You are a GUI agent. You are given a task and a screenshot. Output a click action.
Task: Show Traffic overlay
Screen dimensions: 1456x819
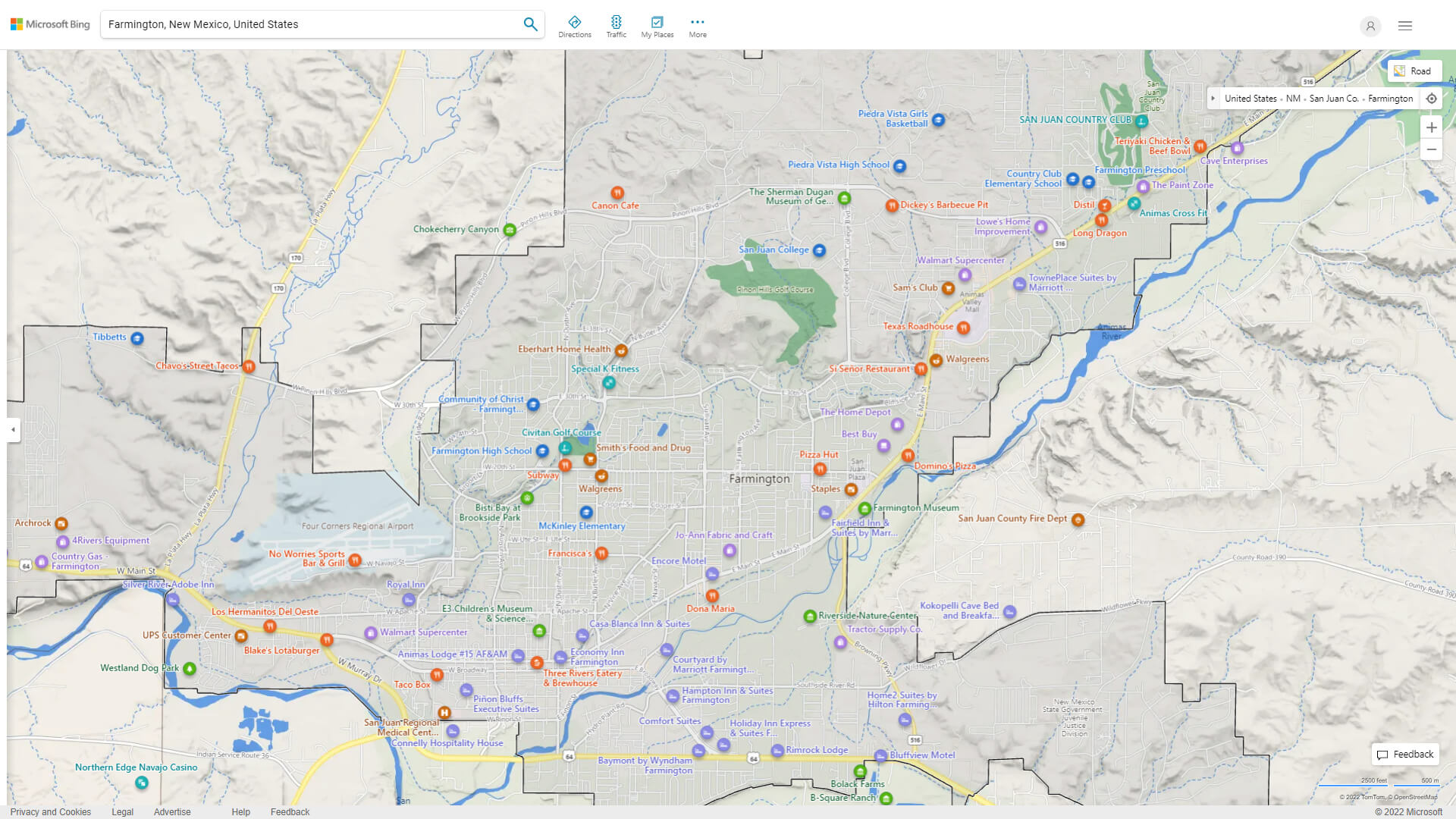pyautogui.click(x=617, y=27)
